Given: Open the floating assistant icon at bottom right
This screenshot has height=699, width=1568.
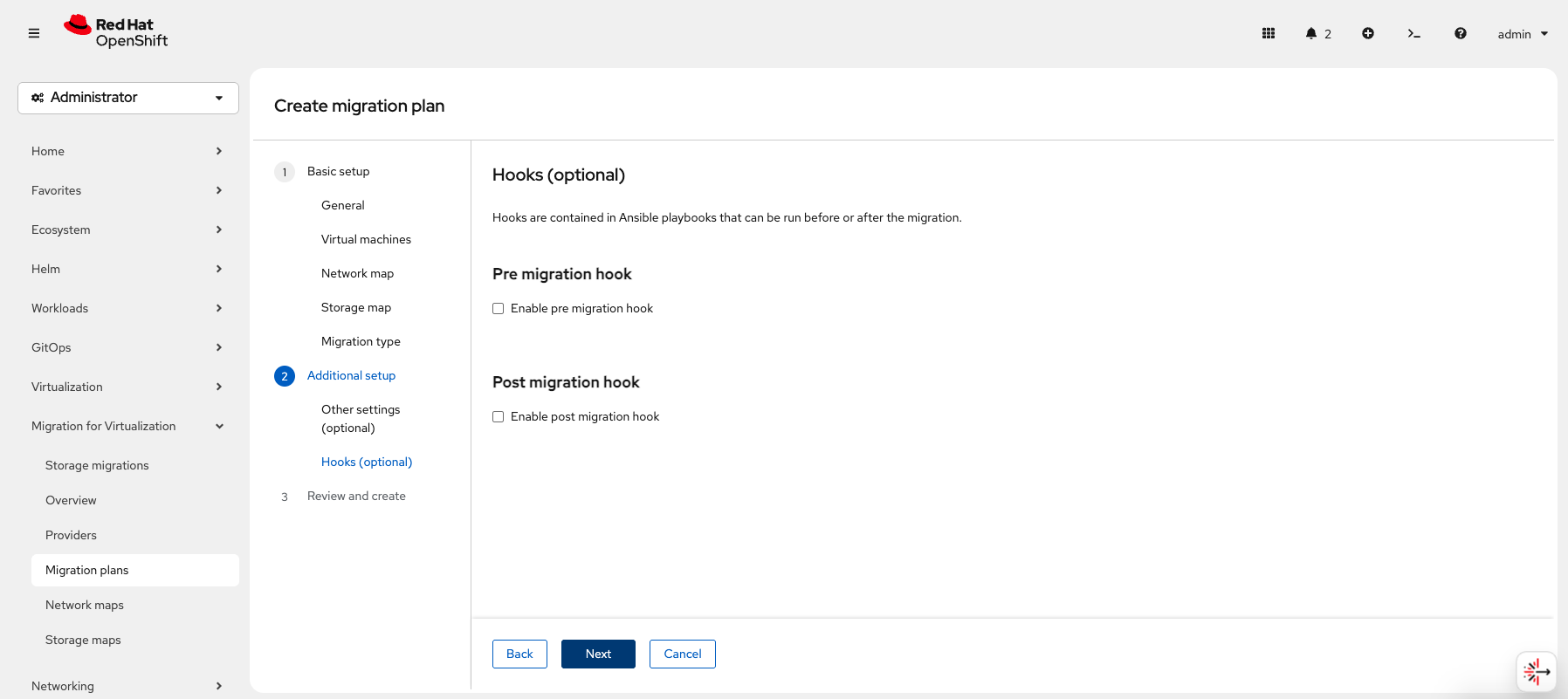Looking at the screenshot, I should tap(1536, 671).
